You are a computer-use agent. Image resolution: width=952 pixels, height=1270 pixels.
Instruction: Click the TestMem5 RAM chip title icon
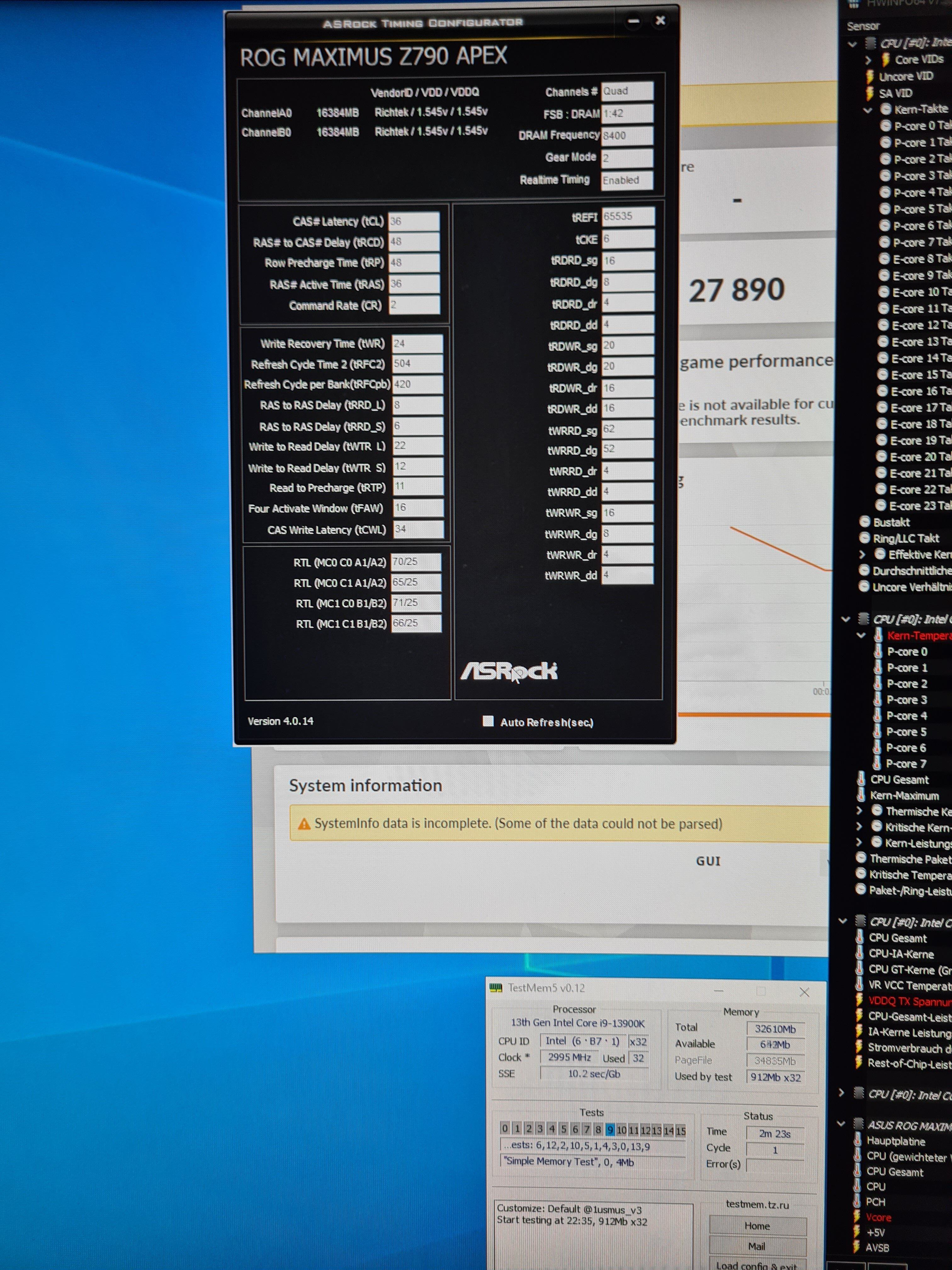pos(495,987)
